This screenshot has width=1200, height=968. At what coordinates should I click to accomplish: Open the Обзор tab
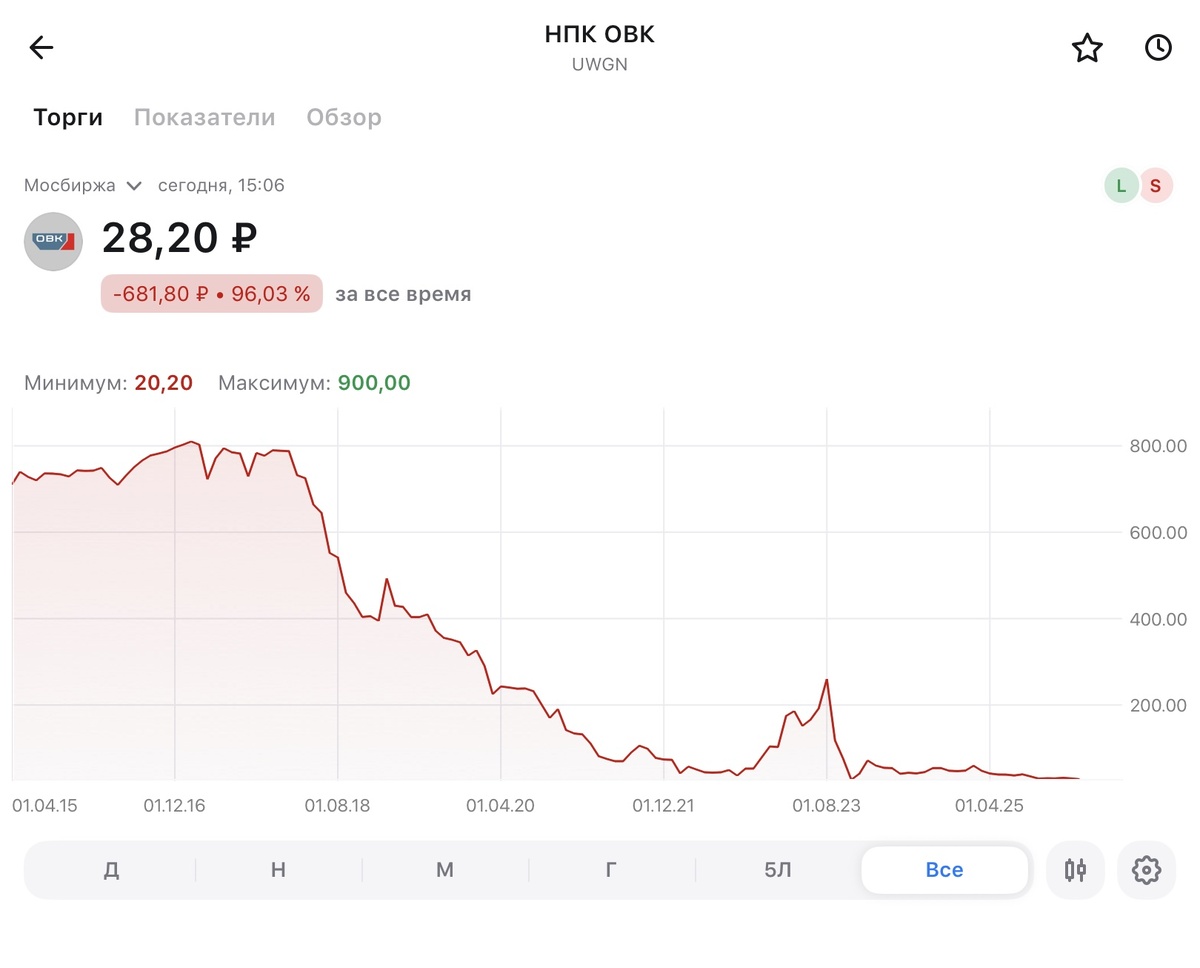click(x=344, y=117)
